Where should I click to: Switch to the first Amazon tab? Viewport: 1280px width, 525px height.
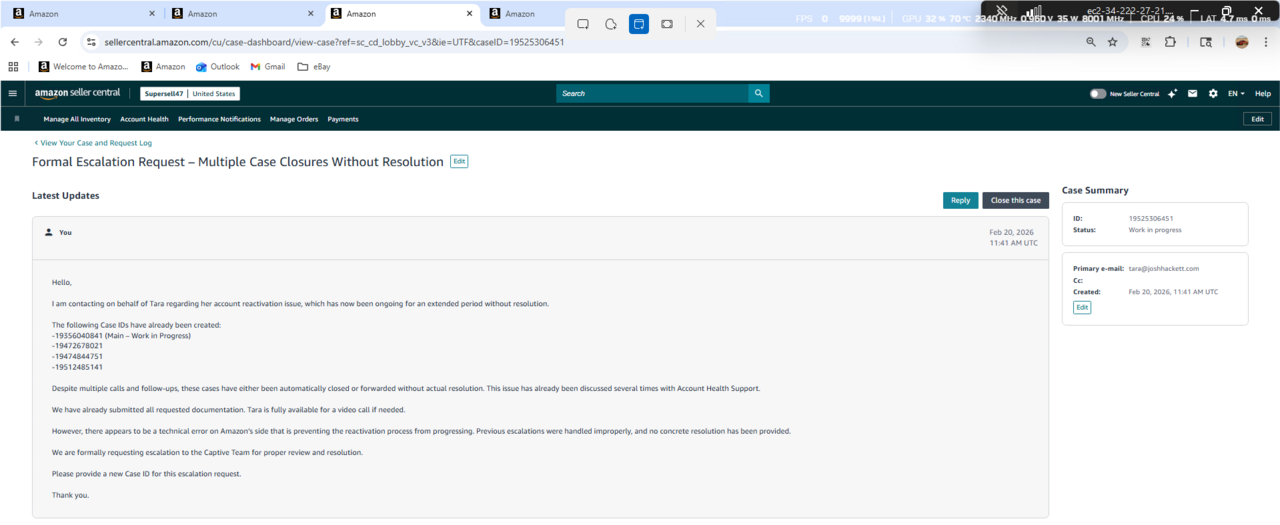pyautogui.click(x=82, y=14)
